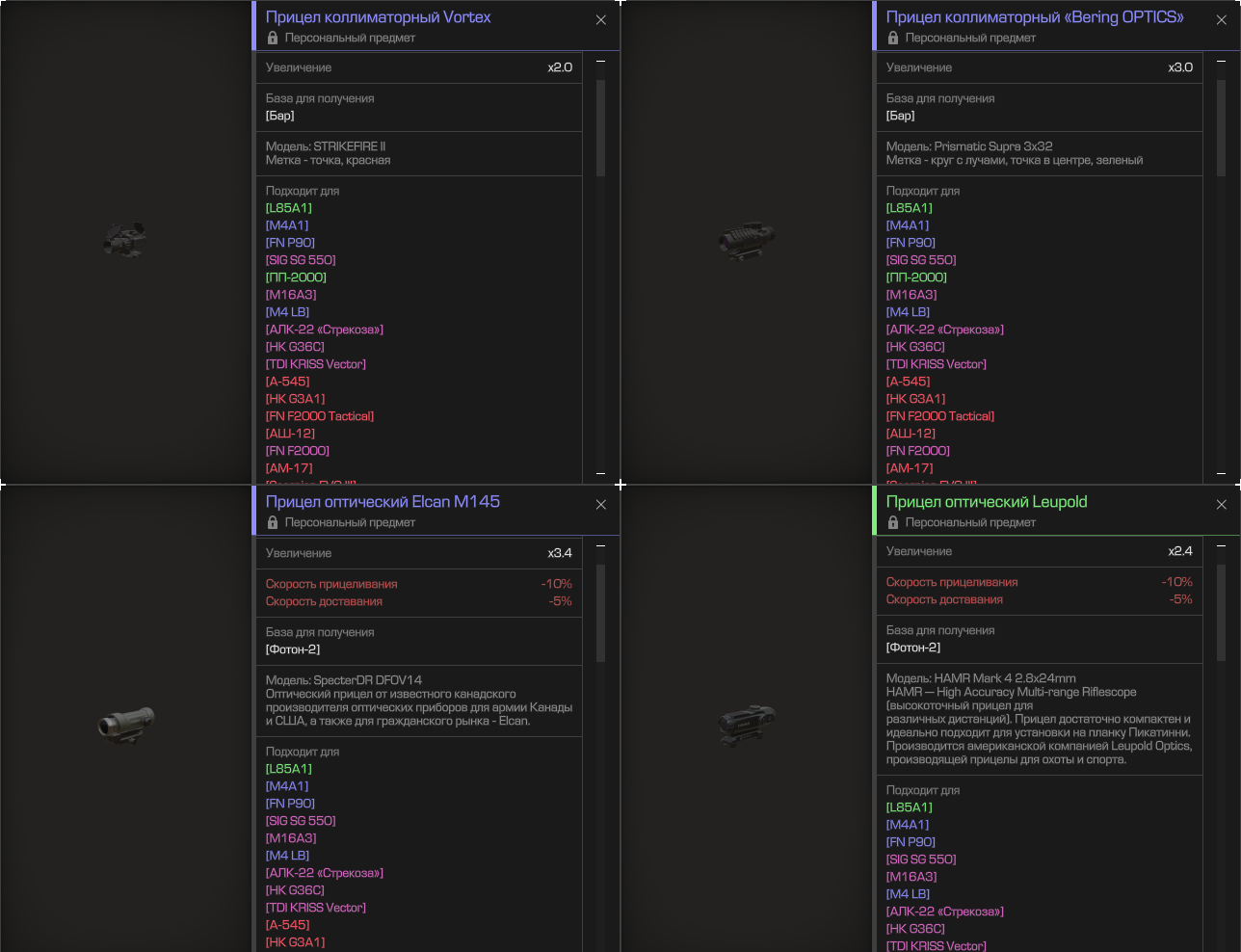Click the Elcan M145 panel scrollbar thumb
Screen dimensions: 1241x952
(600, 614)
